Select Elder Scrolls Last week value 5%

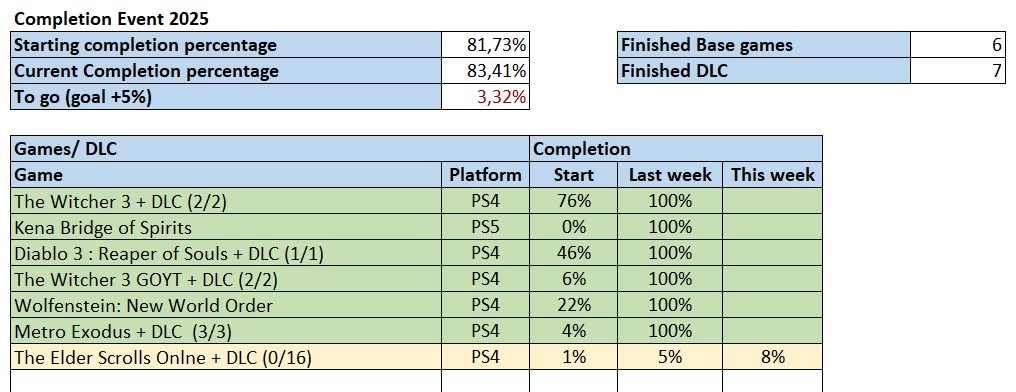pyautogui.click(x=670, y=356)
